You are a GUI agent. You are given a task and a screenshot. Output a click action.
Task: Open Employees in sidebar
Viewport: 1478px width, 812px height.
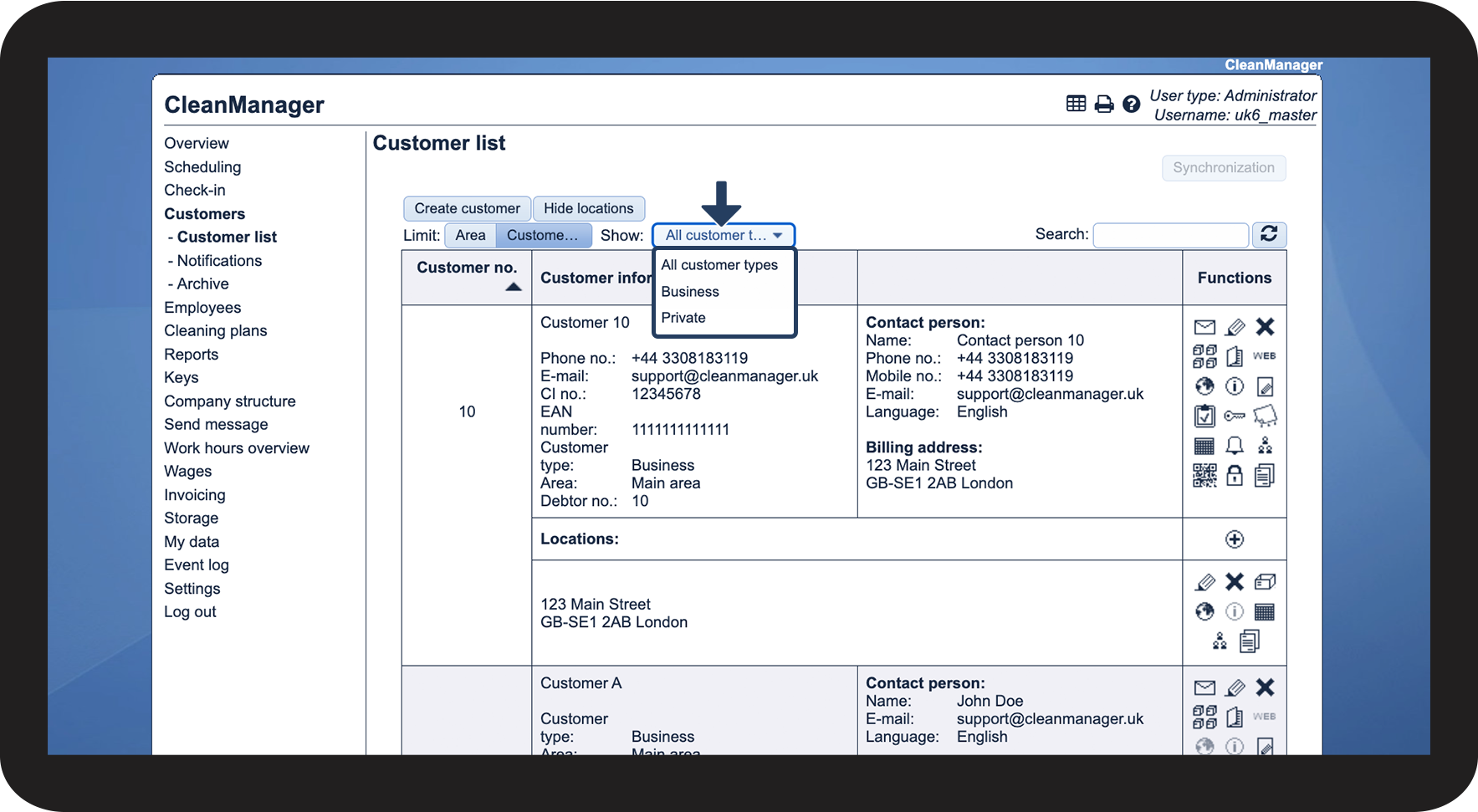tap(202, 308)
